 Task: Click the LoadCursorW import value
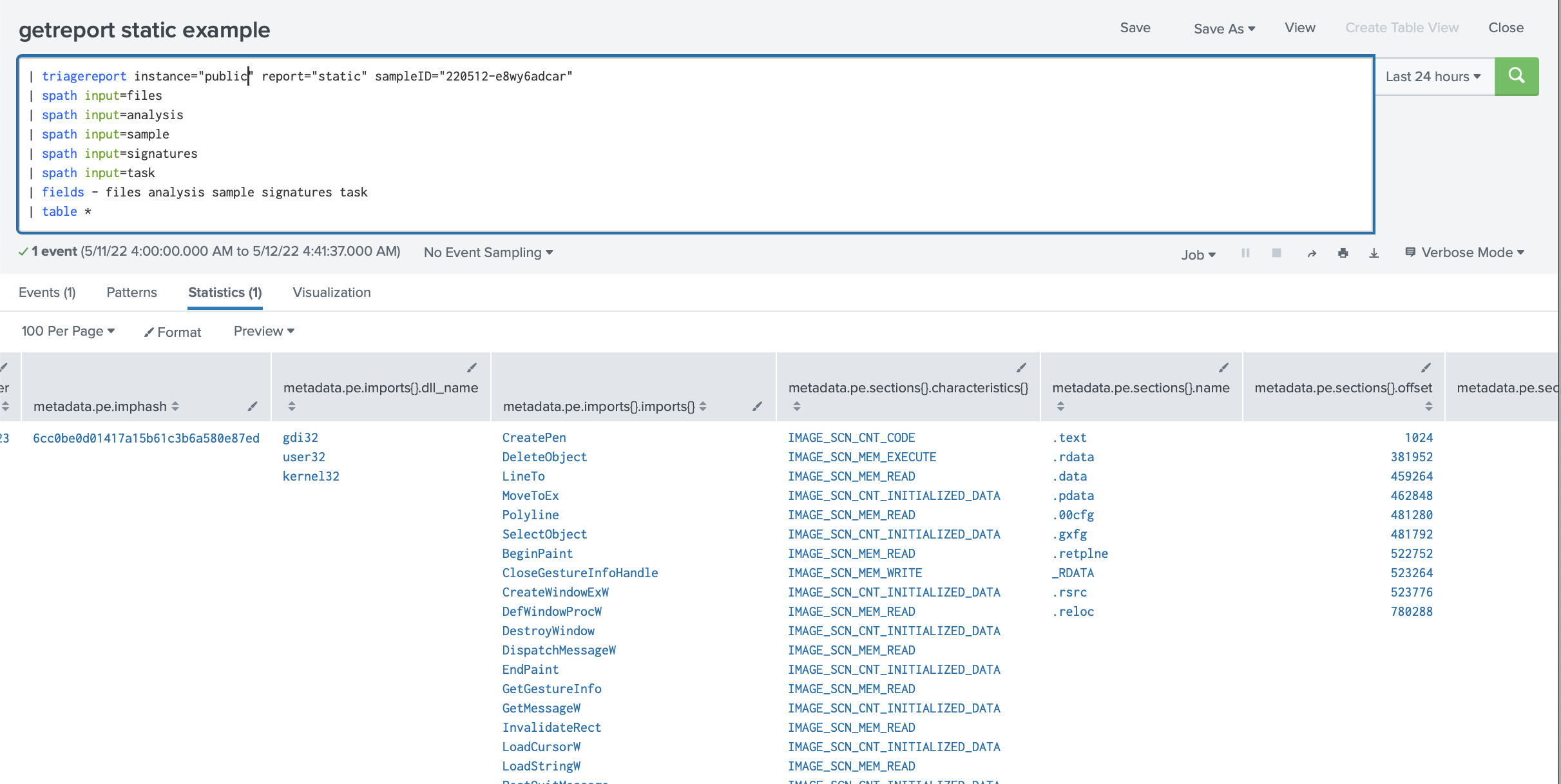point(541,747)
